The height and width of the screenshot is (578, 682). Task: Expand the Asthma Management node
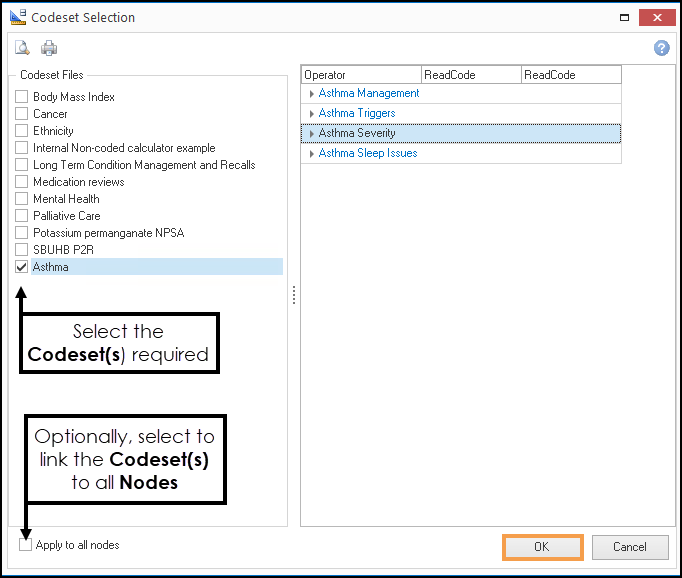coord(312,94)
